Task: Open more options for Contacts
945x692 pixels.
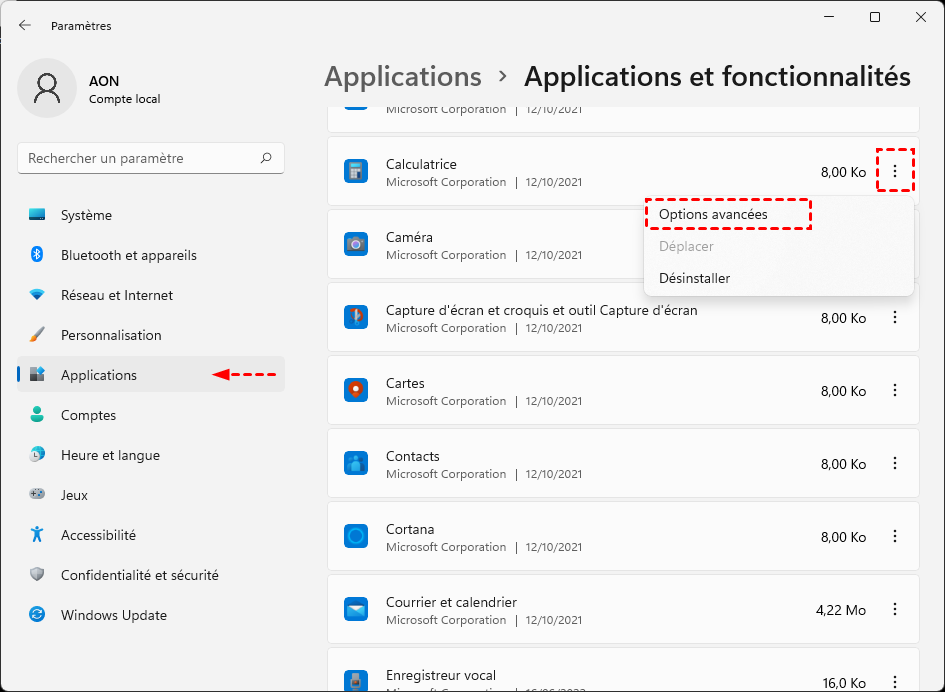Action: pos(894,464)
